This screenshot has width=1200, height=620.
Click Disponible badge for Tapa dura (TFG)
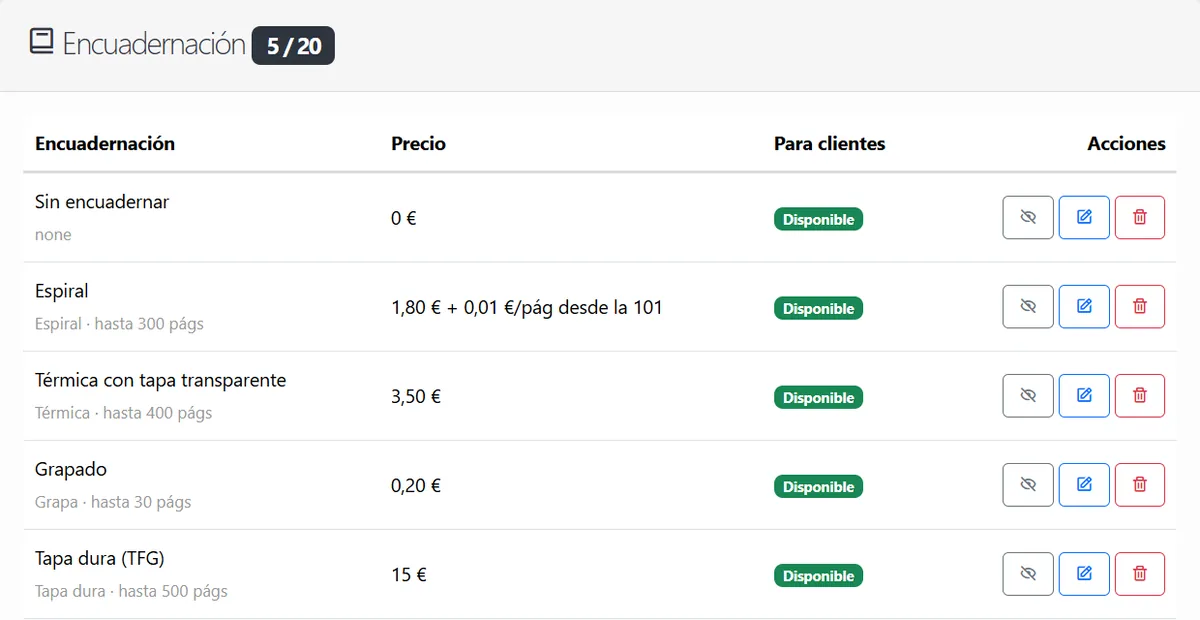pos(818,575)
